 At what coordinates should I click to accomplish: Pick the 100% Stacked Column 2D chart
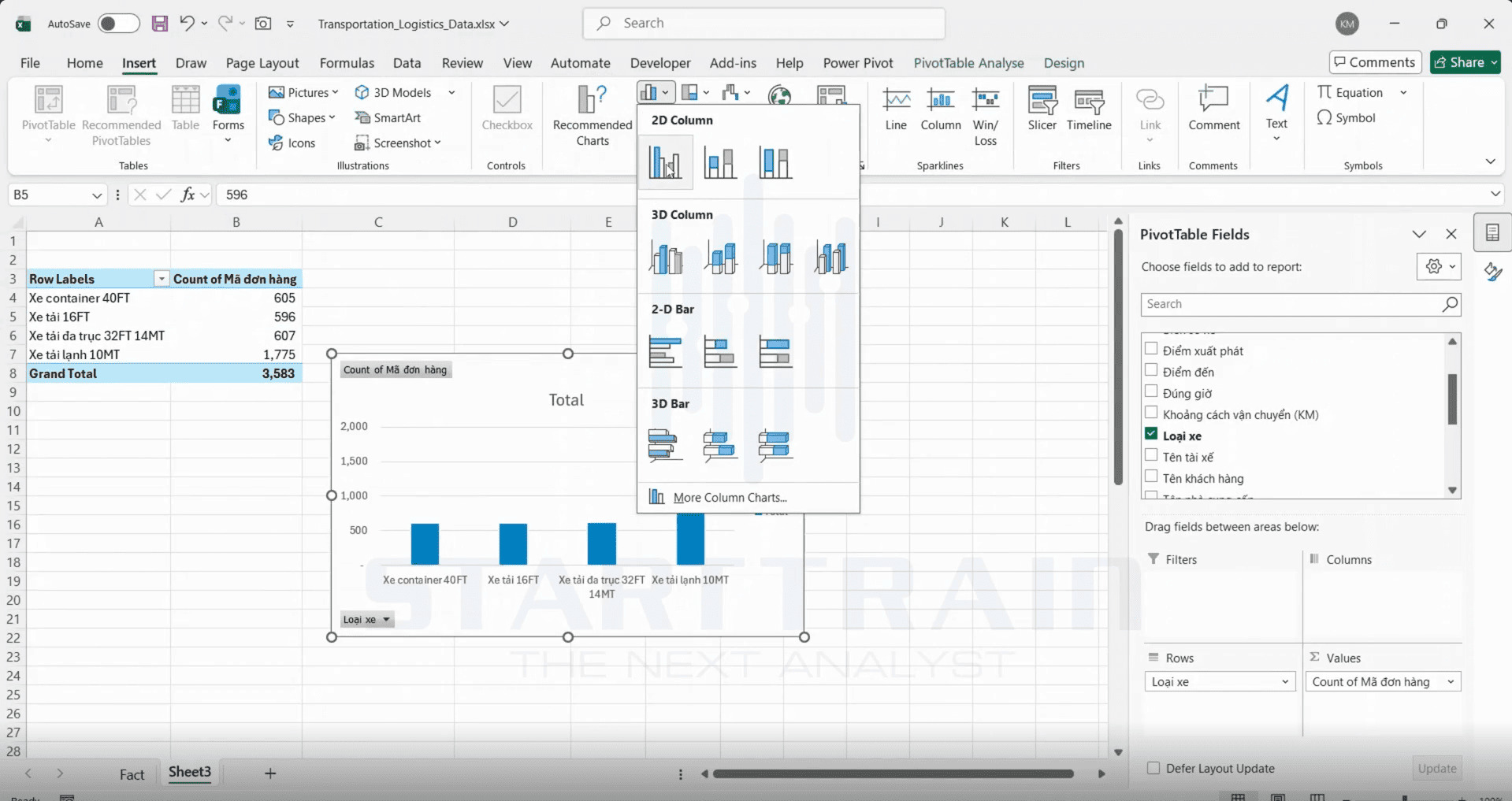pyautogui.click(x=775, y=162)
